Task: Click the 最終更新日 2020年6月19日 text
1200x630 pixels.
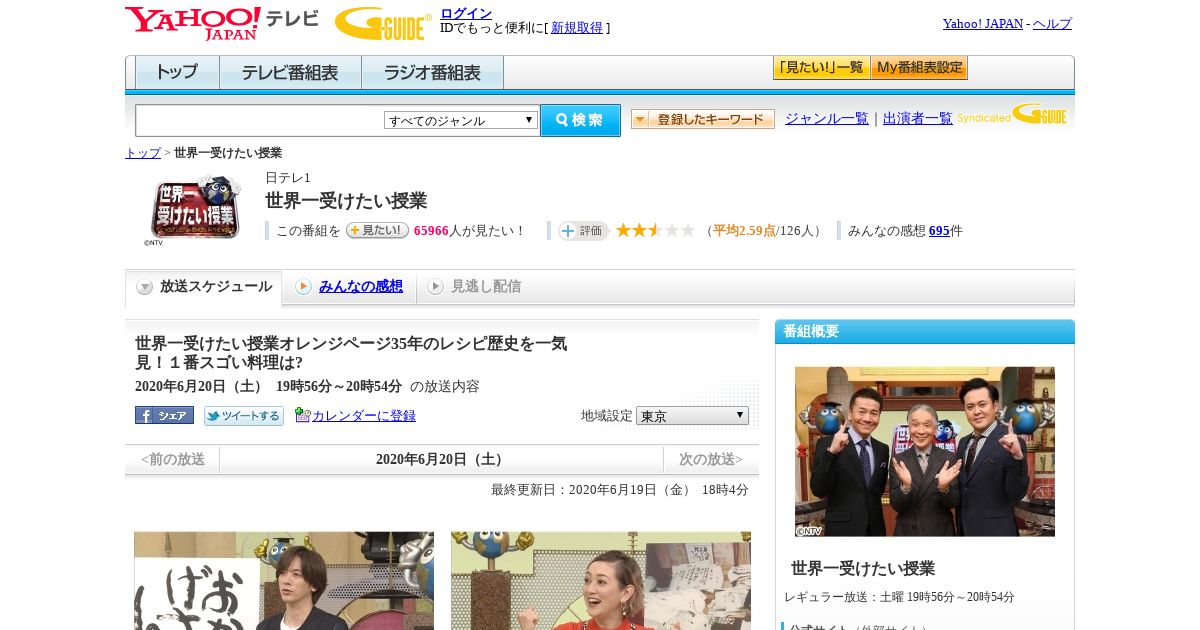Action: (x=620, y=490)
